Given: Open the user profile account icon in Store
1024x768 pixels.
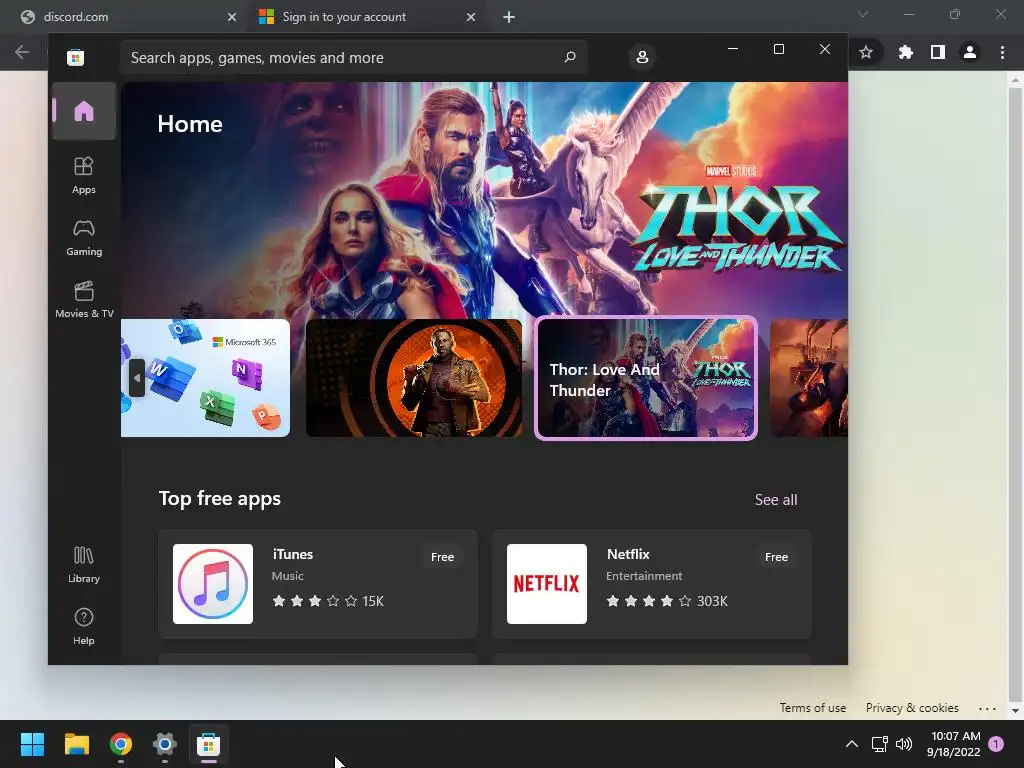Looking at the screenshot, I should pos(642,57).
